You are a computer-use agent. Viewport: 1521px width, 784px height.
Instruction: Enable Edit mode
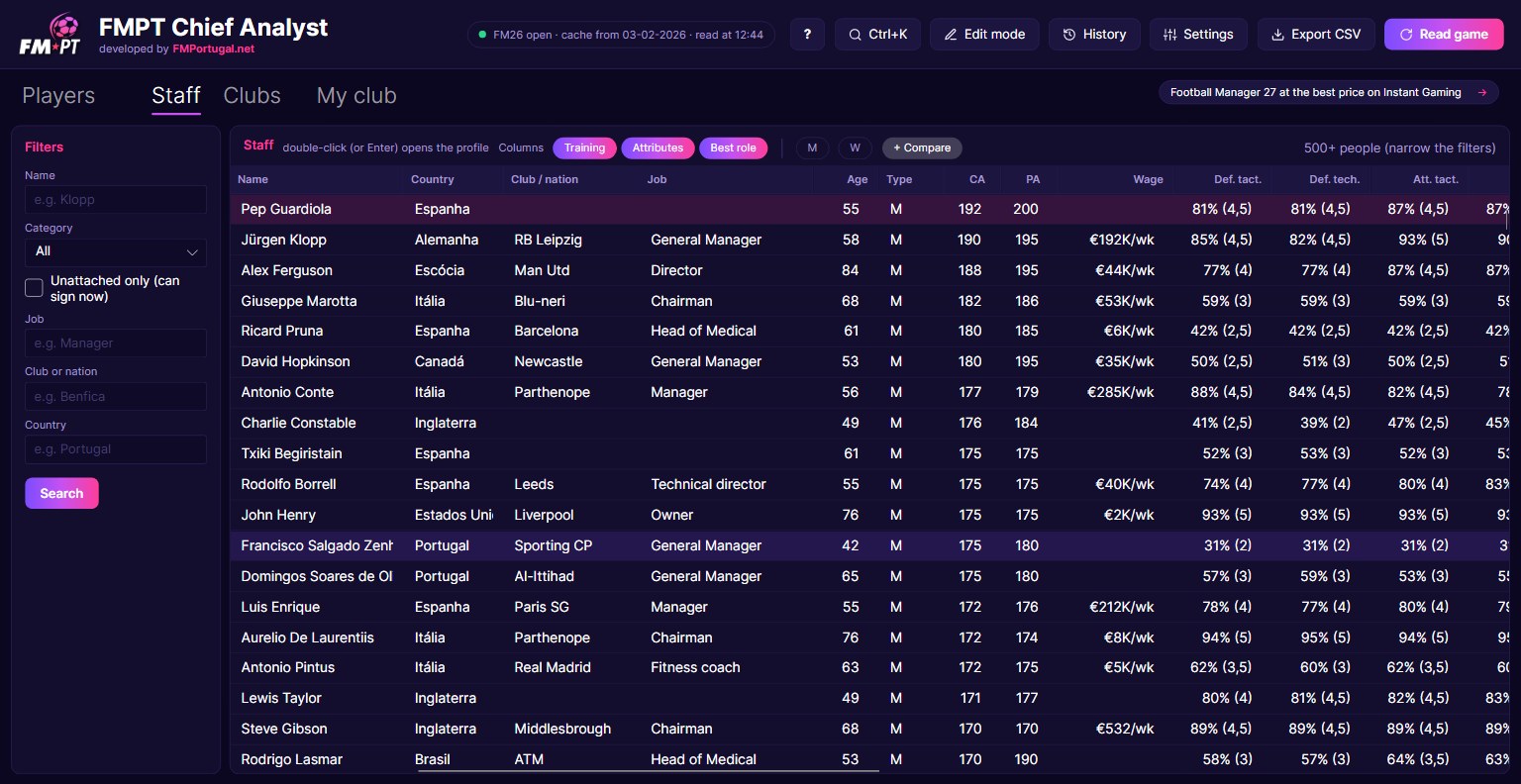984,35
